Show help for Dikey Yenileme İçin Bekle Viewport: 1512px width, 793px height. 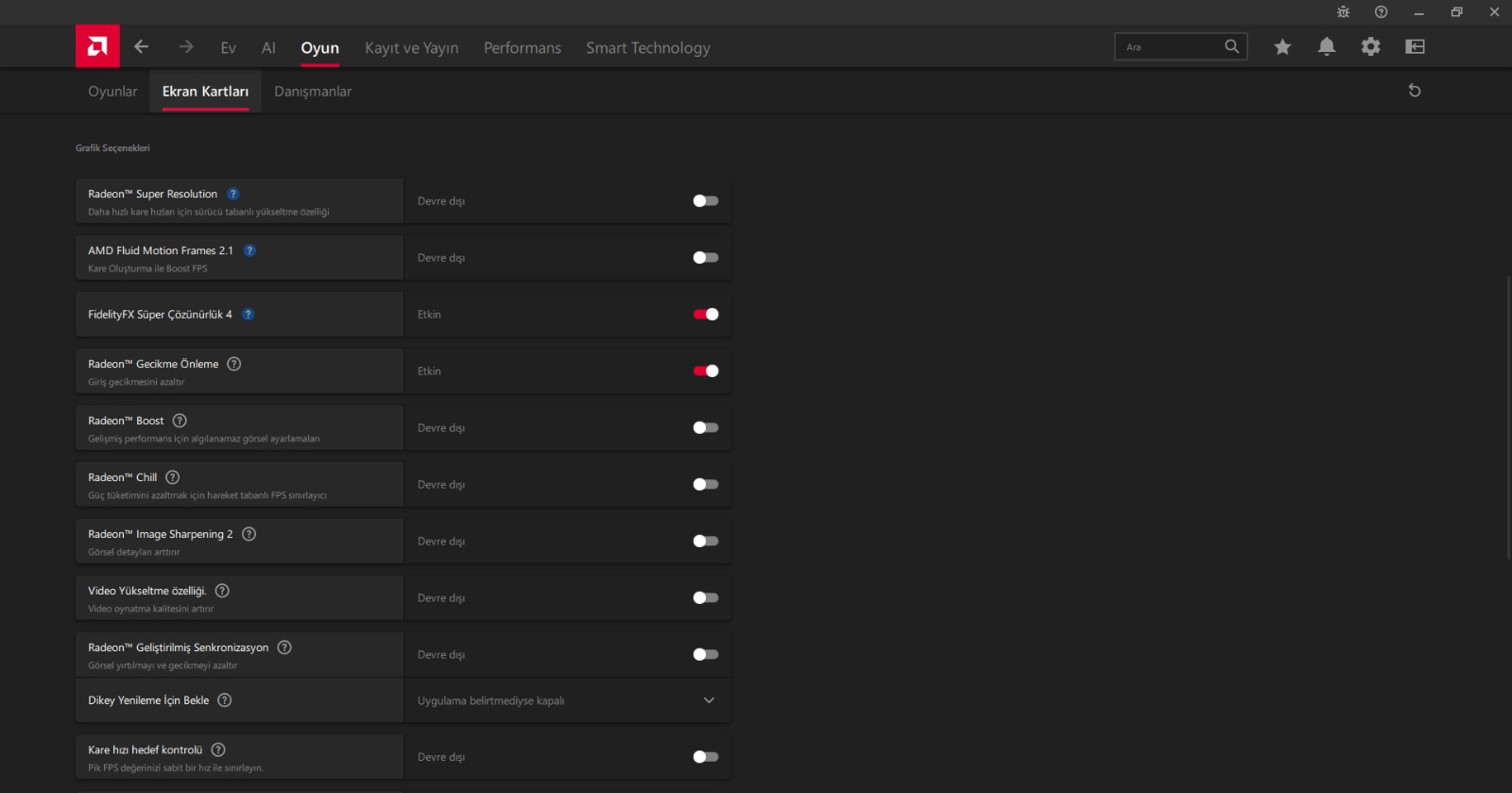tap(225, 700)
